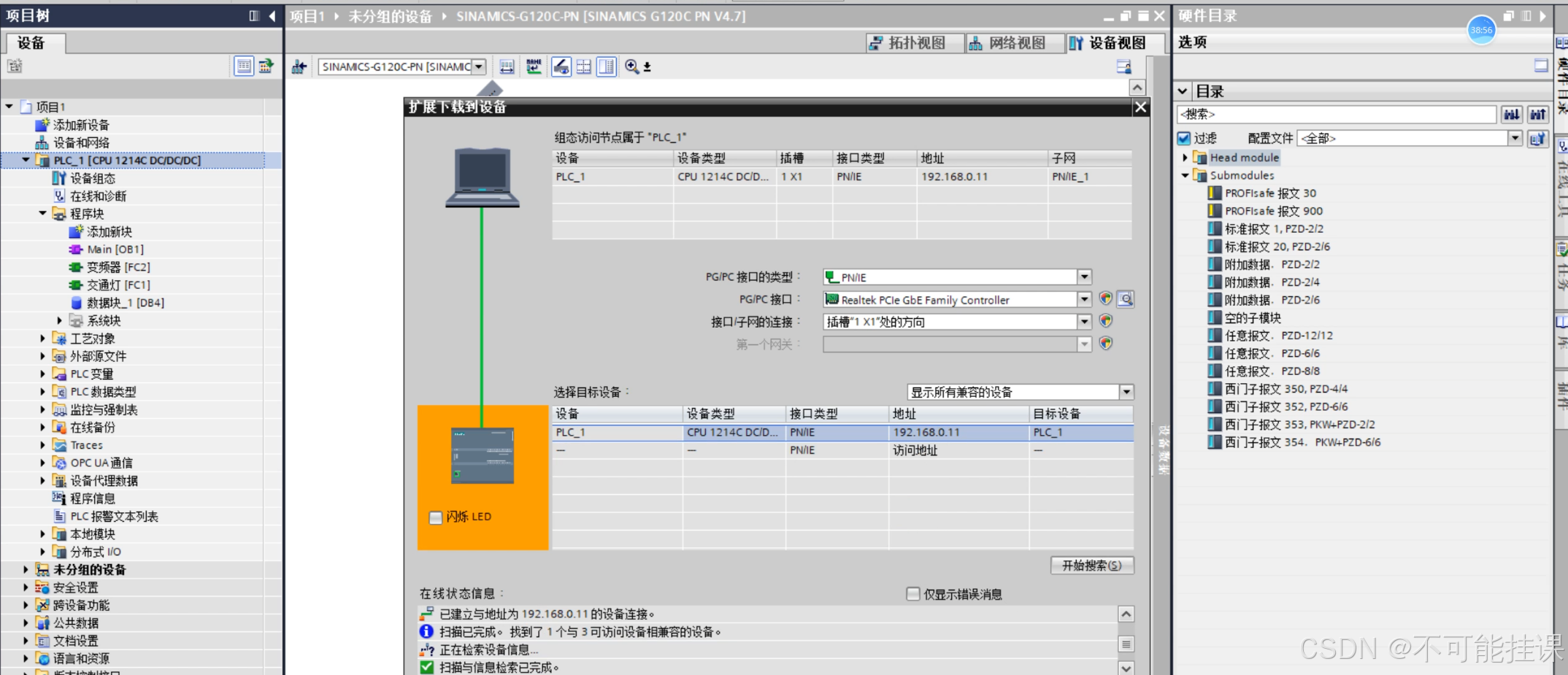1568x675 pixels.
Task: Select PROFIsafe 报文 30 catalog item
Action: tap(1269, 193)
